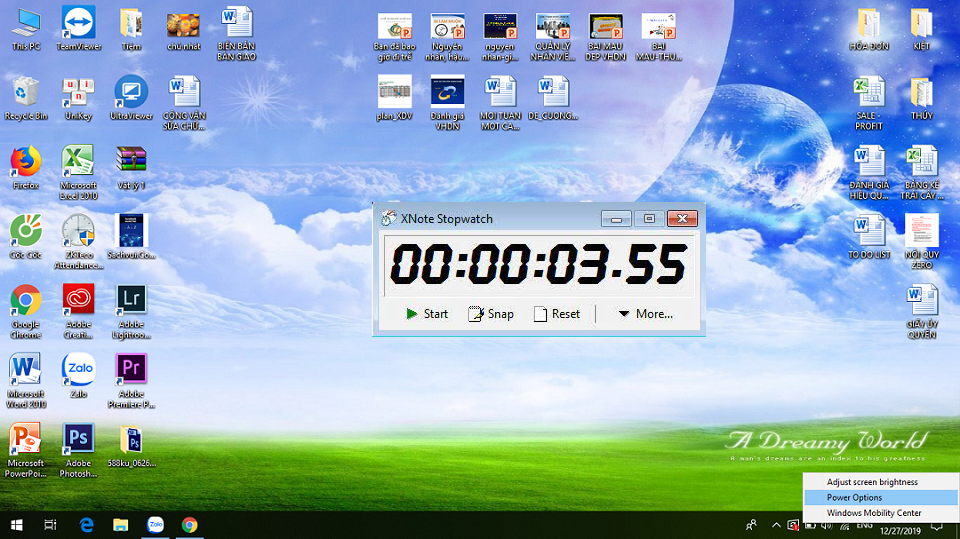Screen dimensions: 960x539
Task: Select the TO DO LIST Word document
Action: tap(869, 236)
